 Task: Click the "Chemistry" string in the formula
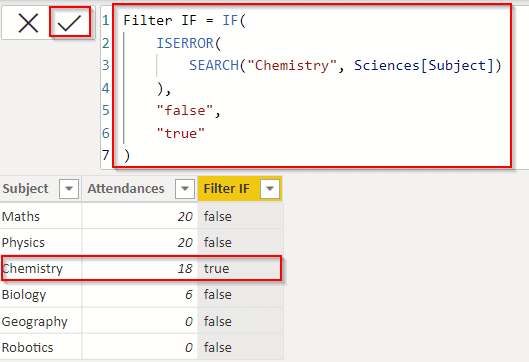pyautogui.click(x=292, y=65)
